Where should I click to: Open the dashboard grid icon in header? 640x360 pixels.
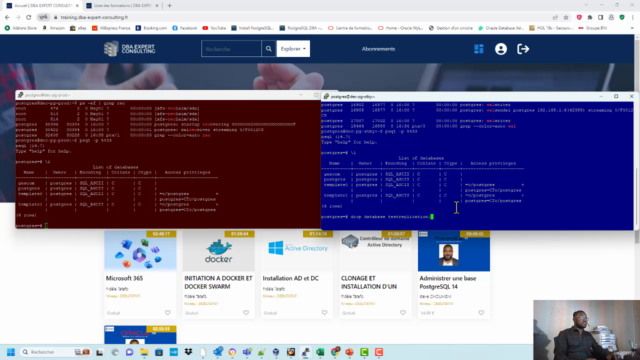click(479, 49)
